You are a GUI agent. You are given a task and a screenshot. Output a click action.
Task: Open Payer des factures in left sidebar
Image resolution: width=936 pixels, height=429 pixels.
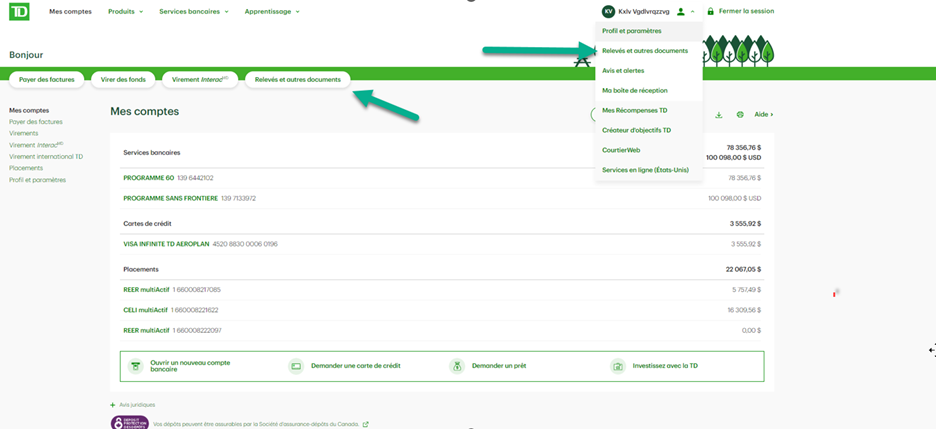pos(36,122)
